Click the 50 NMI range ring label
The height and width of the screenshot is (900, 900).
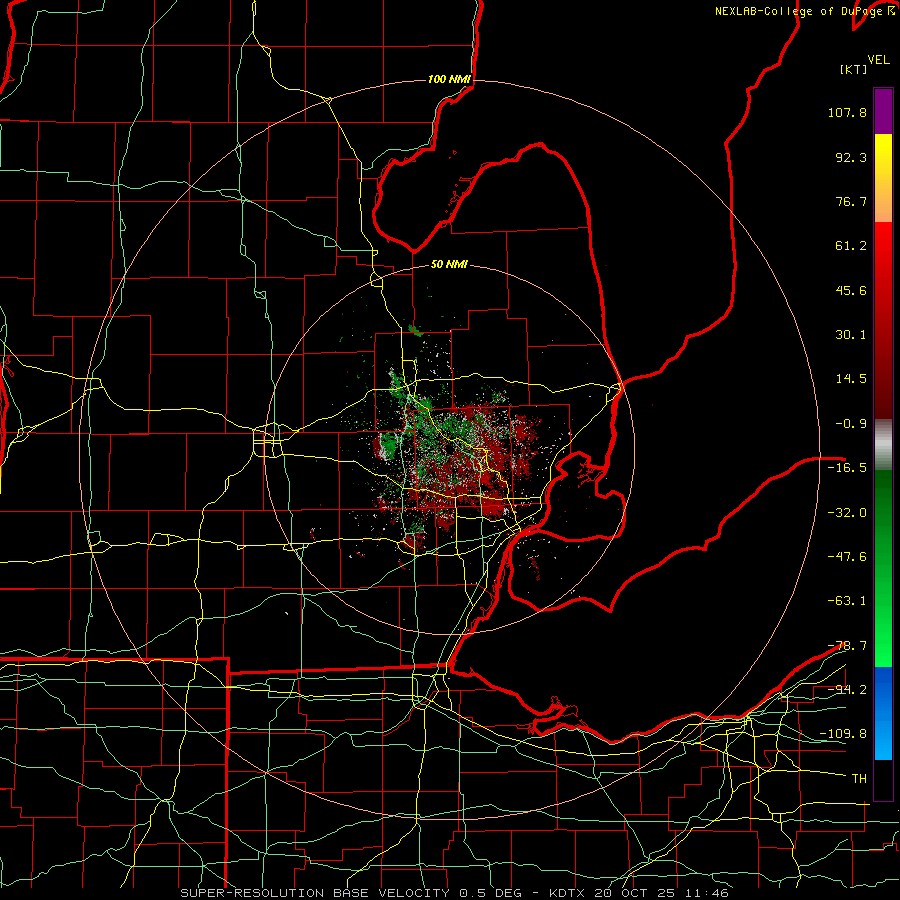449,265
